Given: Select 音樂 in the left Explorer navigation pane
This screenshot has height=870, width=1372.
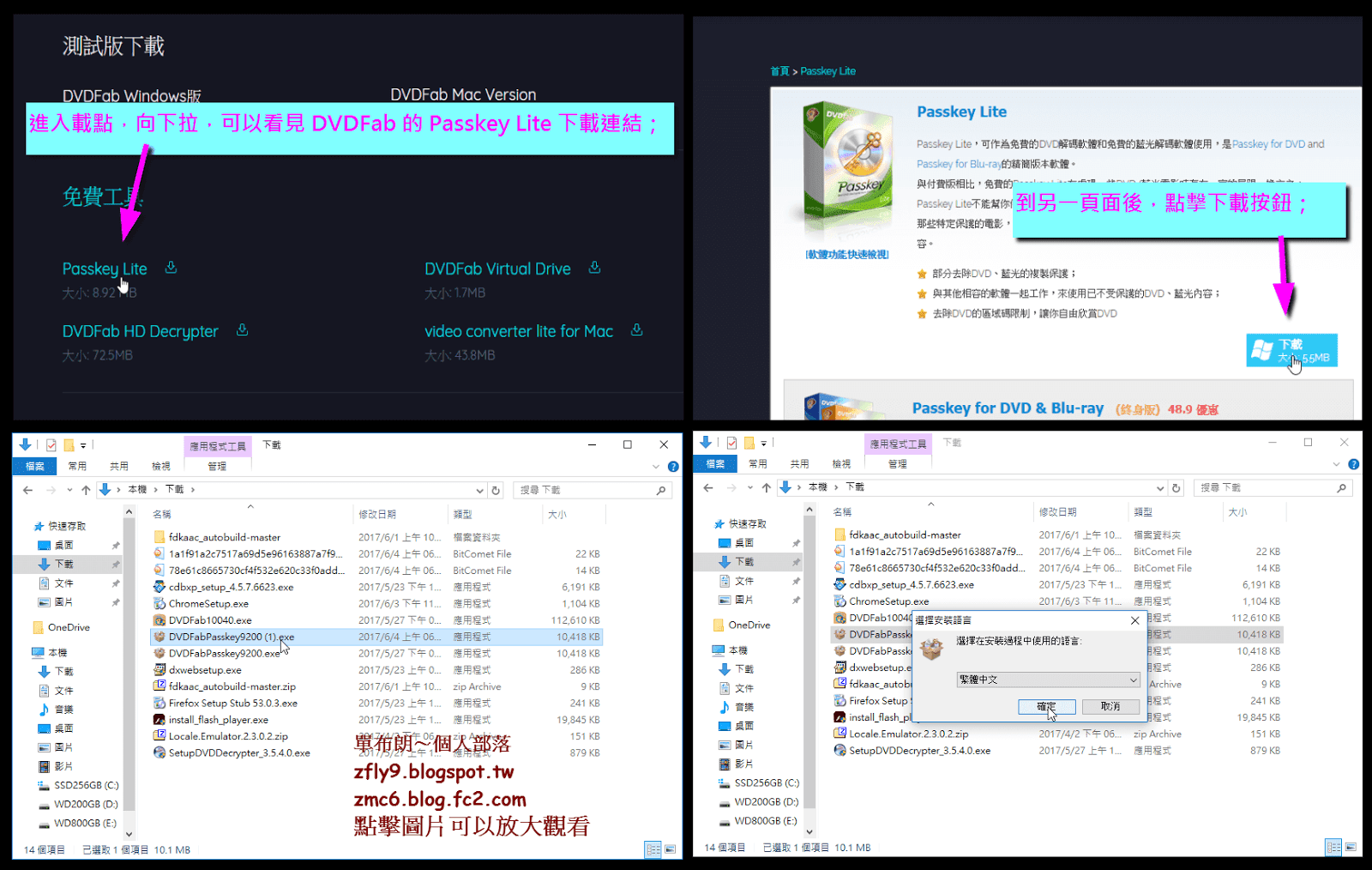Looking at the screenshot, I should [x=63, y=710].
